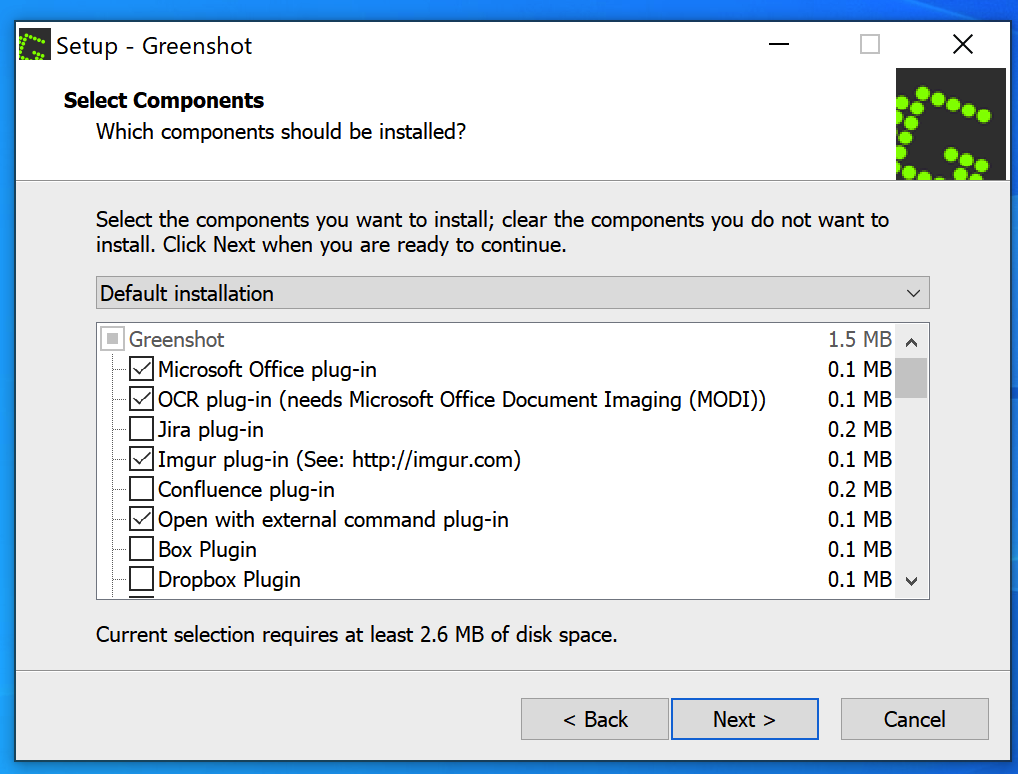The image size is (1018, 774).
Task: Go back with the Back button
Action: (595, 719)
